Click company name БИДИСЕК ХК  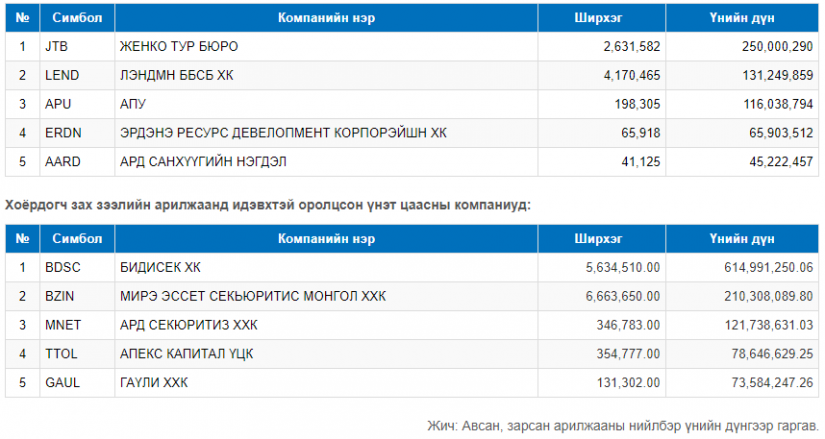(160, 267)
